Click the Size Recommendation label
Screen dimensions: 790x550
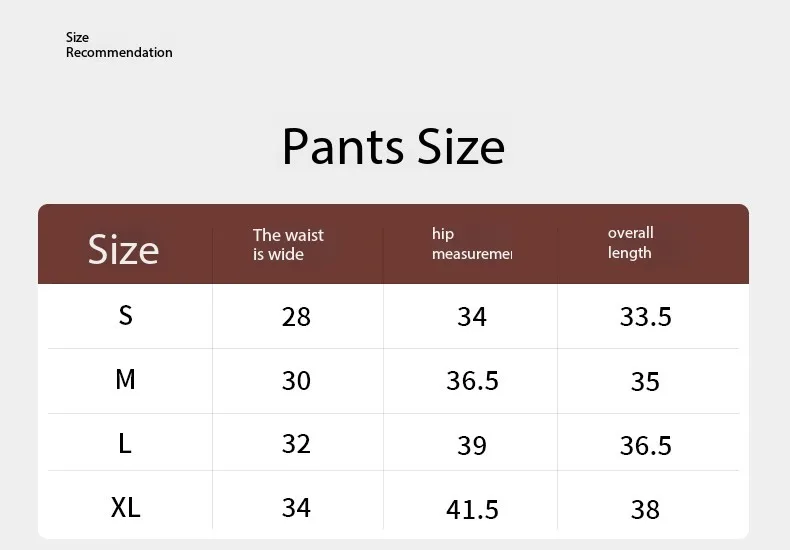[x=118, y=45]
